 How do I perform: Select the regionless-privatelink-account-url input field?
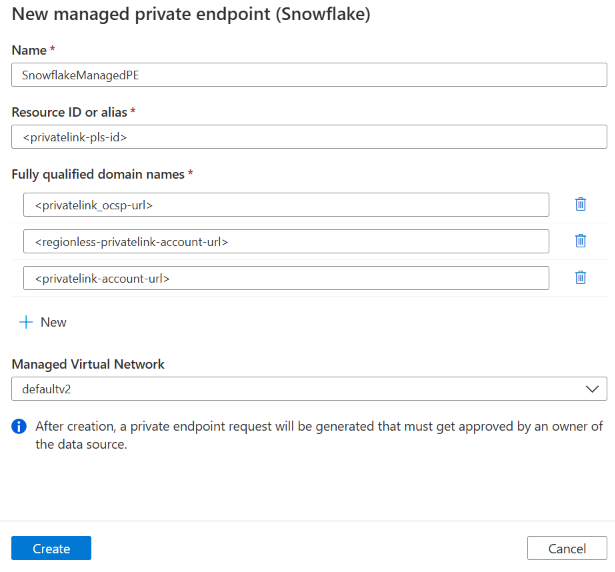point(286,241)
